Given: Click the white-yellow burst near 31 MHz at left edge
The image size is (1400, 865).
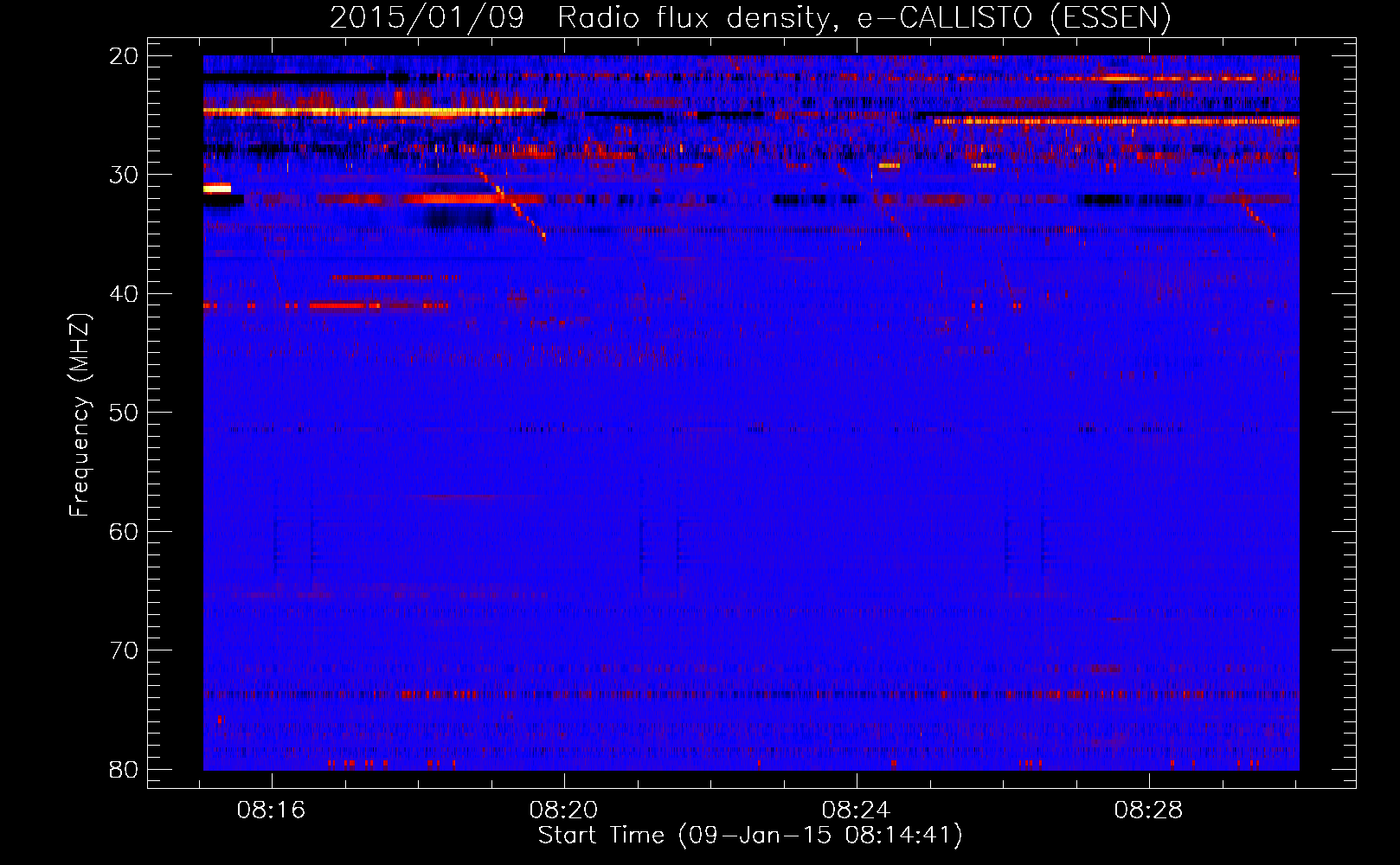Looking at the screenshot, I should (217, 188).
